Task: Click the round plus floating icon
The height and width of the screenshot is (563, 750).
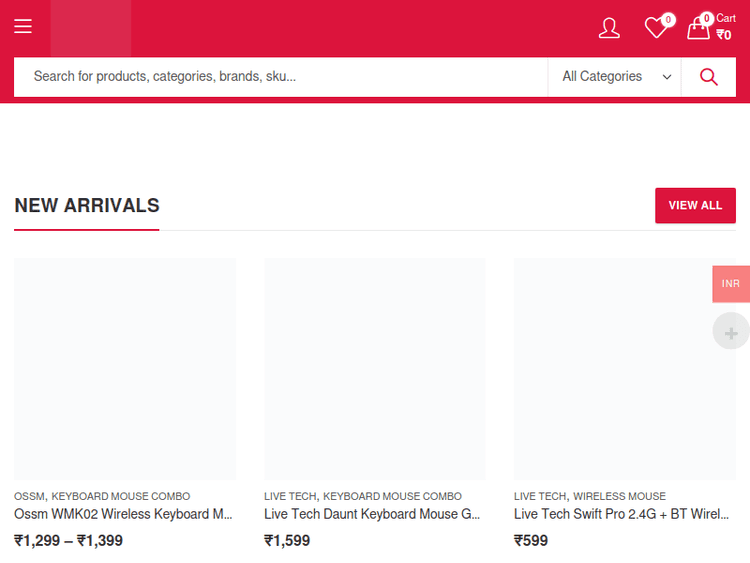Action: tap(731, 331)
